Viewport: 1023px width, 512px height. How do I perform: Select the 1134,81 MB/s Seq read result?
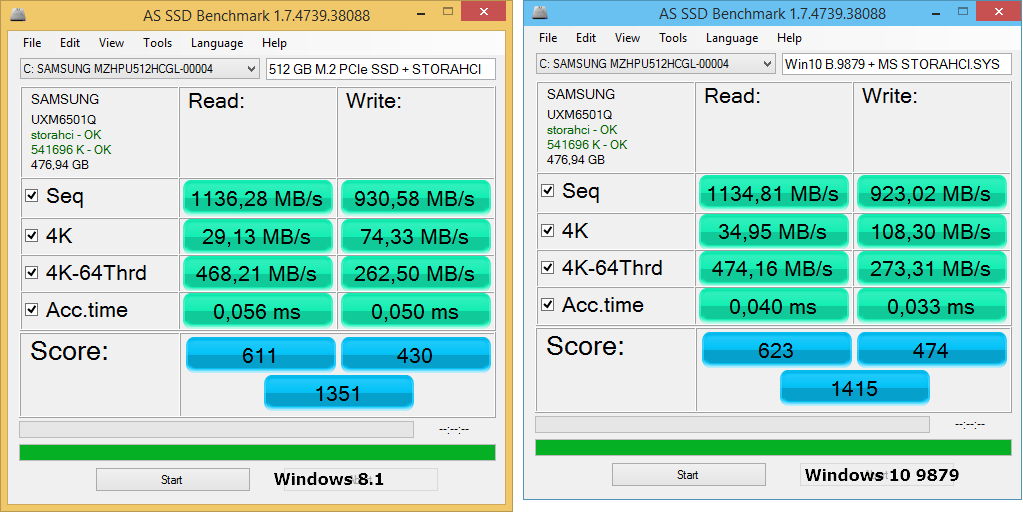click(x=774, y=192)
